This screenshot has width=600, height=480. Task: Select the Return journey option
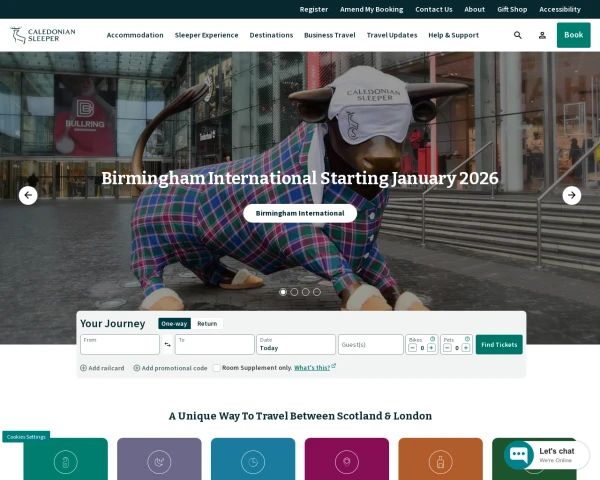pyautogui.click(x=207, y=324)
